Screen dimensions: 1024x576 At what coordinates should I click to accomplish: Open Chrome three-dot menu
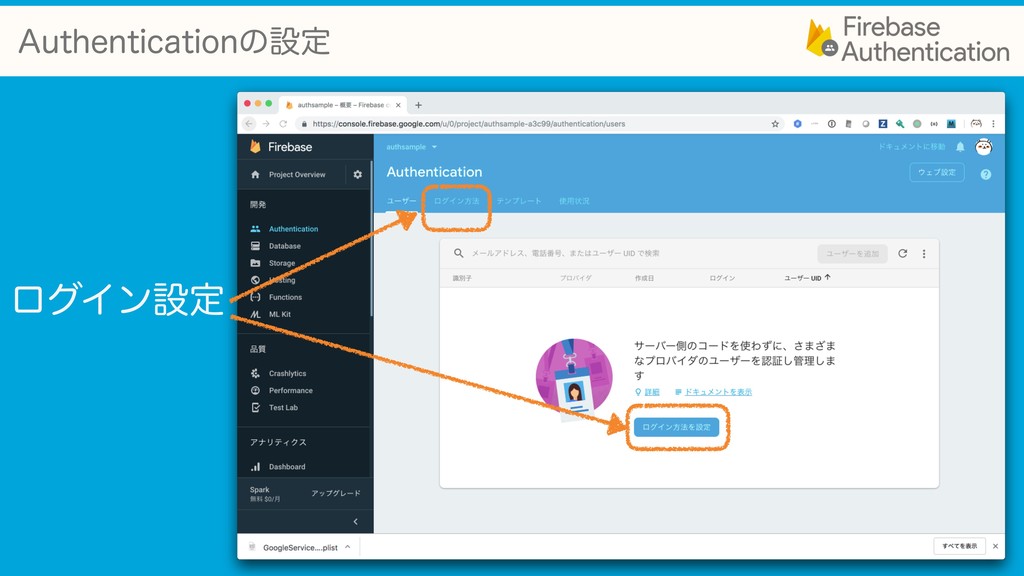coord(993,123)
